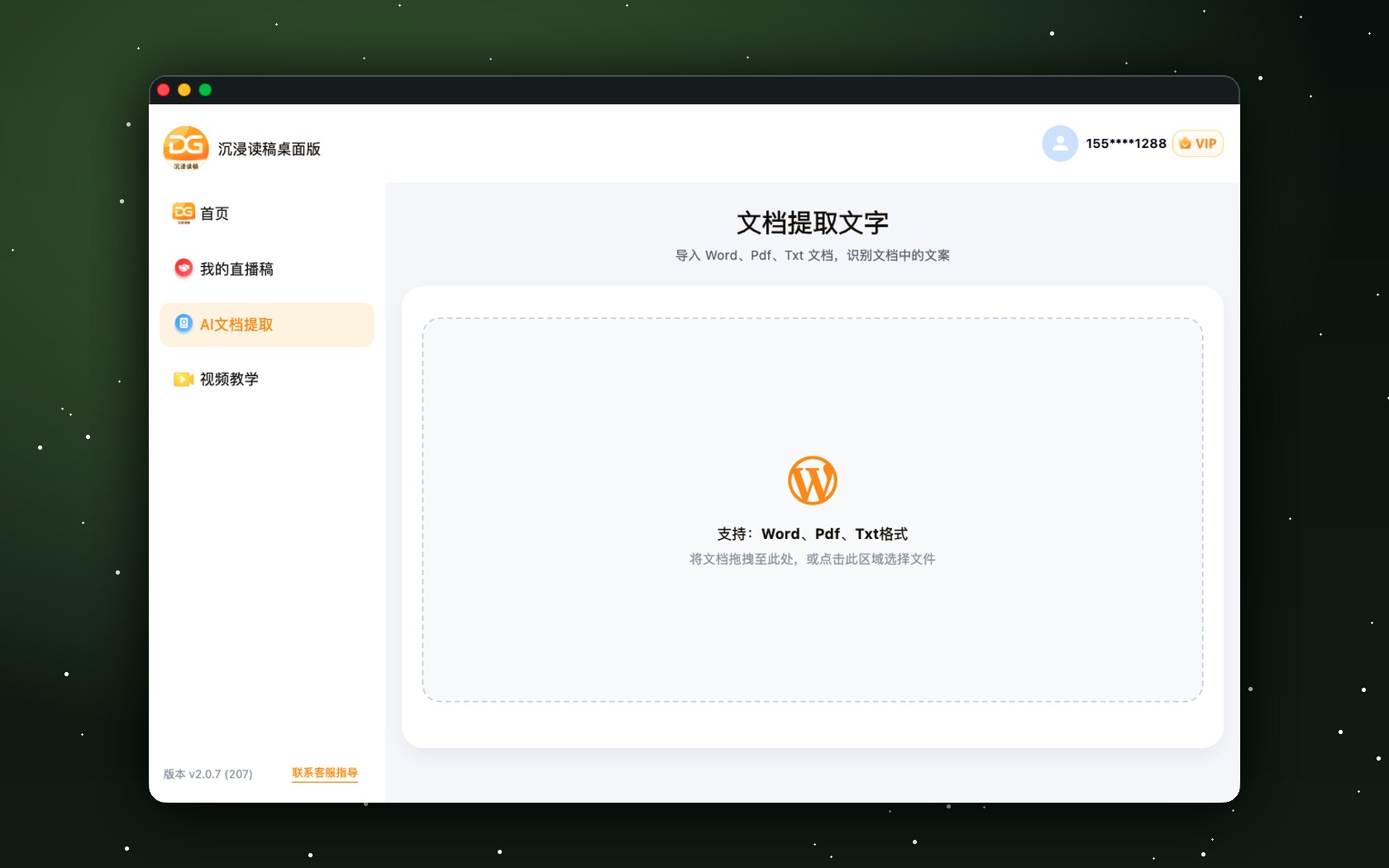The image size is (1389, 868).
Task: Open 视频教学 in the sidebar
Action: 267,379
